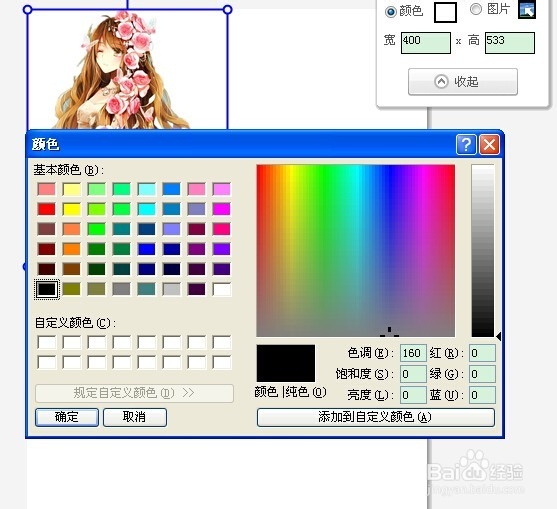Pick the orange basic color swatch
This screenshot has height=509, width=557.
click(71, 249)
